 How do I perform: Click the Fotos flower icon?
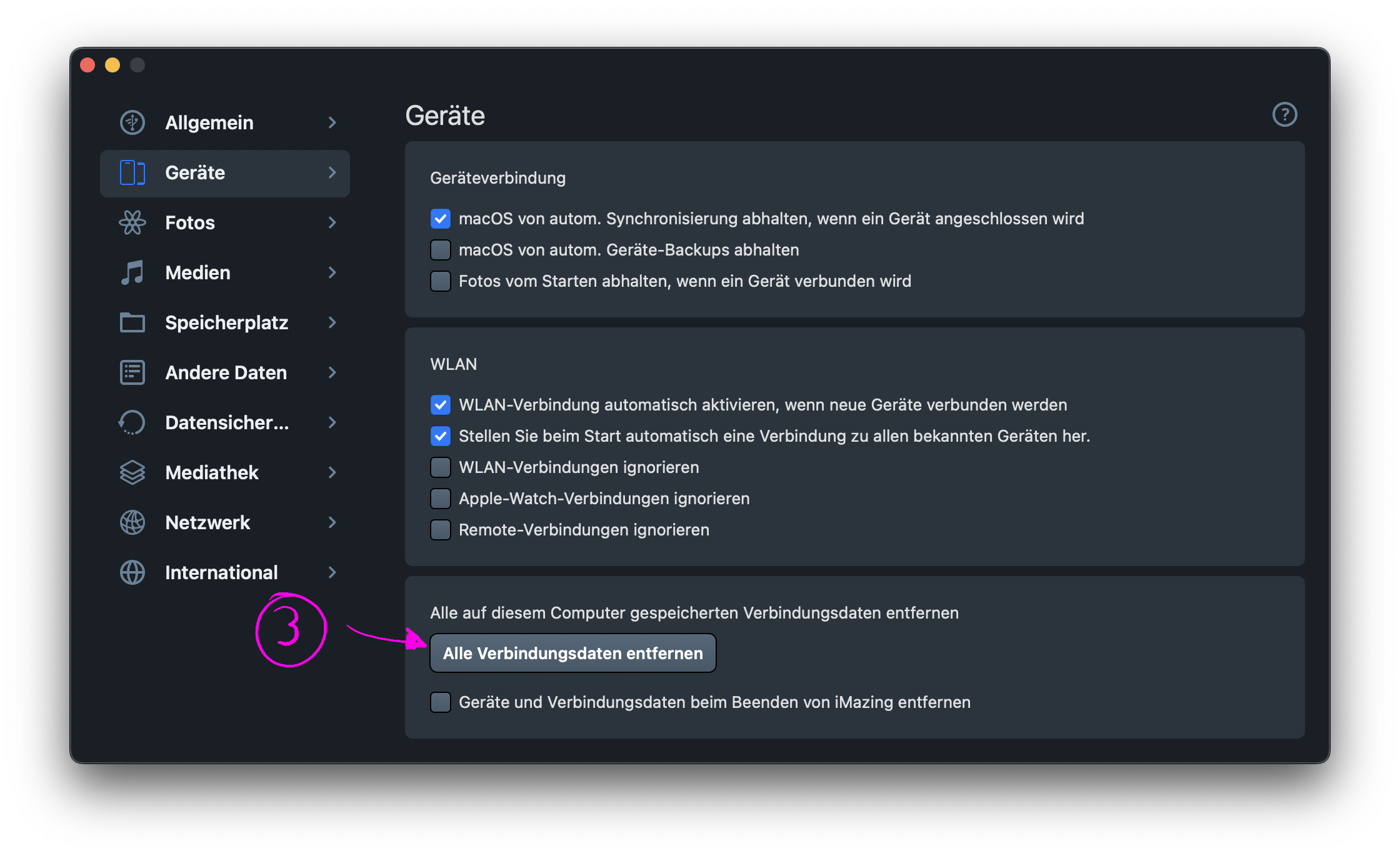tap(132, 222)
